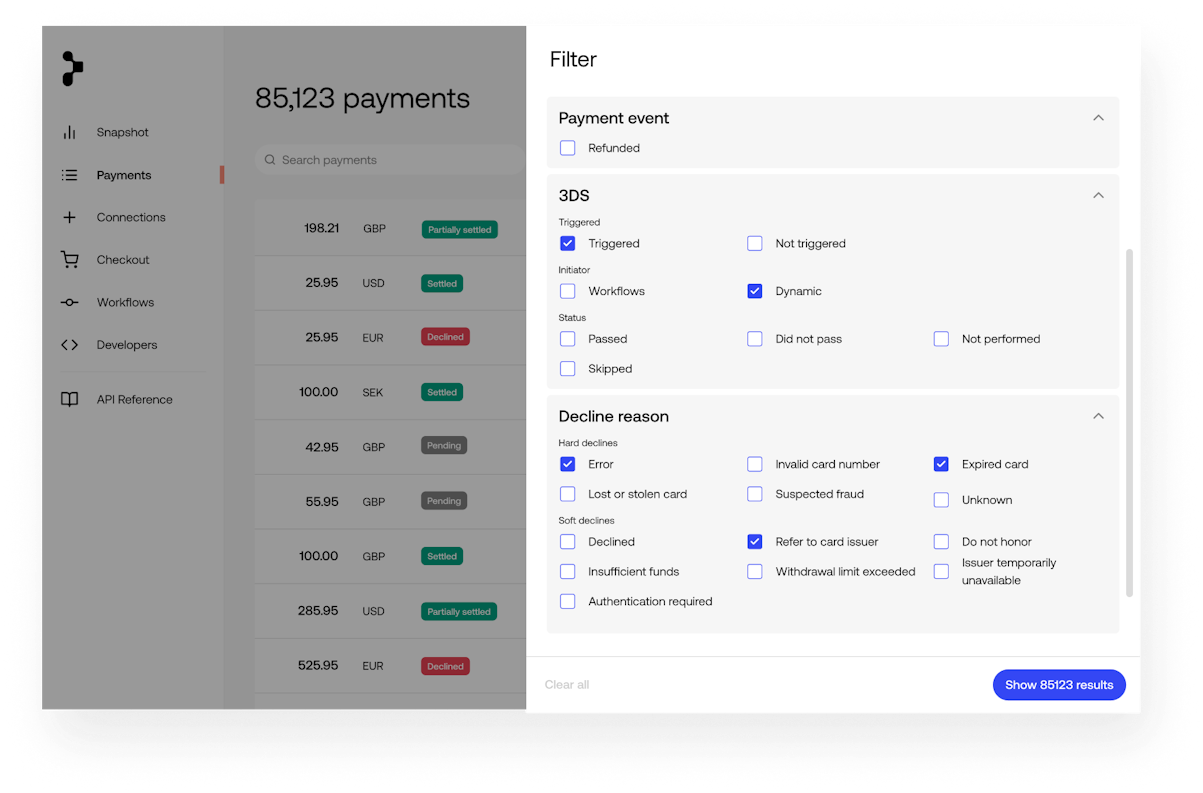Open API Reference link
The width and height of the screenshot is (1203, 793).
134,399
